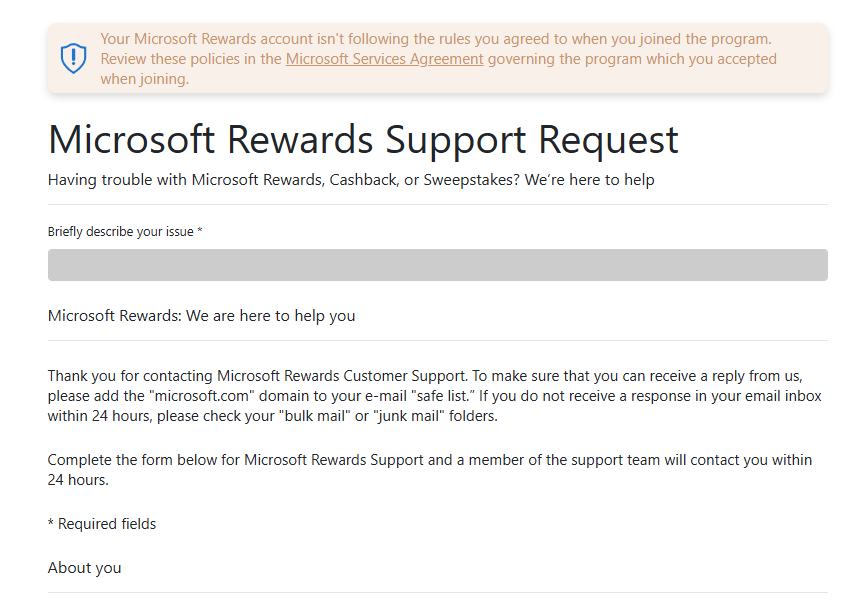Viewport: 862px width, 603px height.
Task: Click the 'junk mail' folders text
Action: [408, 416]
